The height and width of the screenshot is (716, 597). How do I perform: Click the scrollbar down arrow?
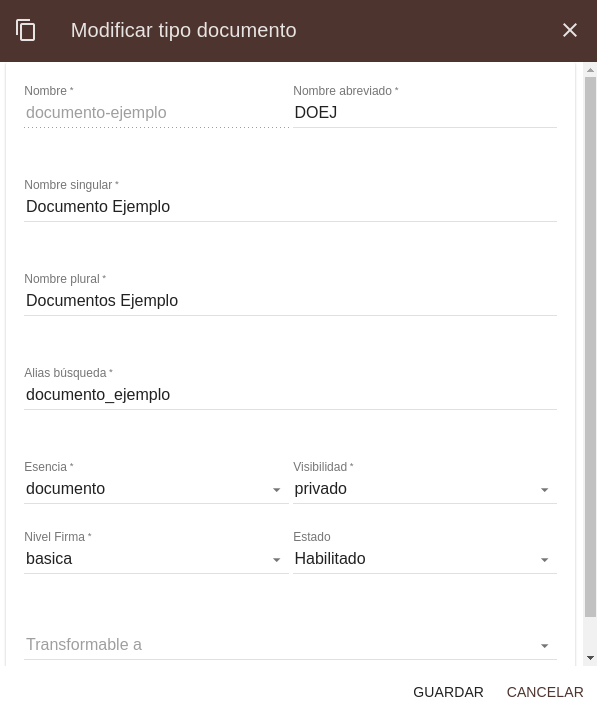590,658
